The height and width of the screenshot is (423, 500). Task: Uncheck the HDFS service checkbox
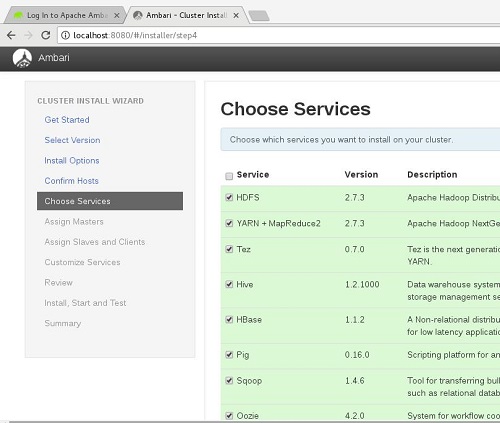[229, 197]
